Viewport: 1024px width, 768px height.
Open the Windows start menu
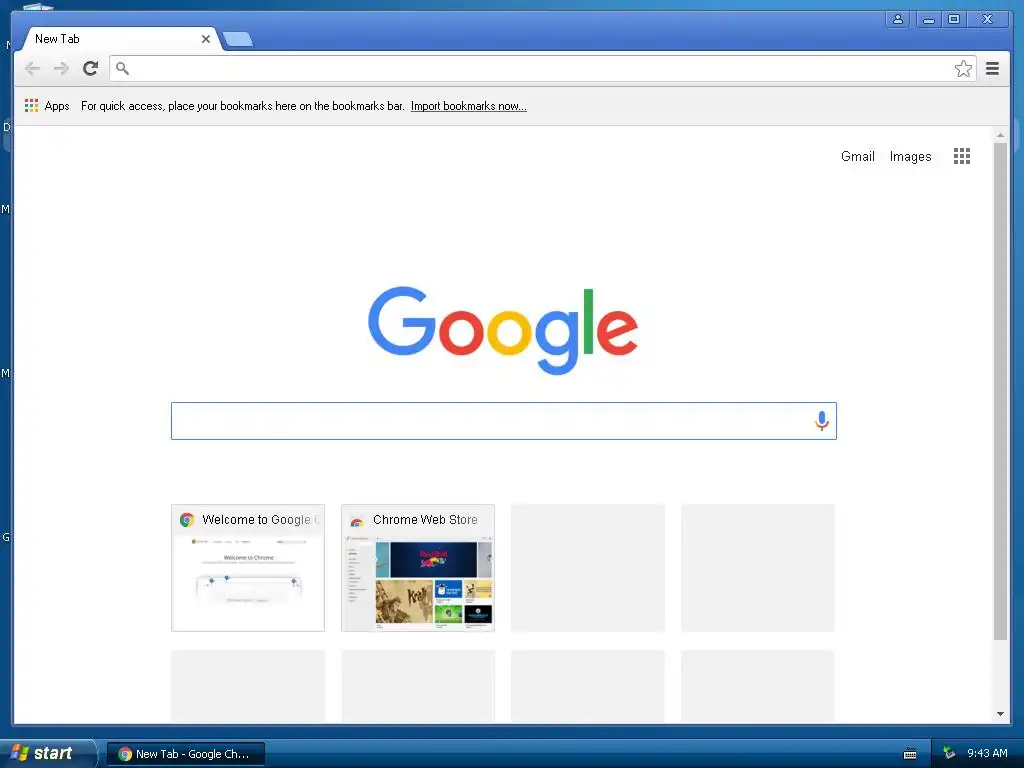46,753
